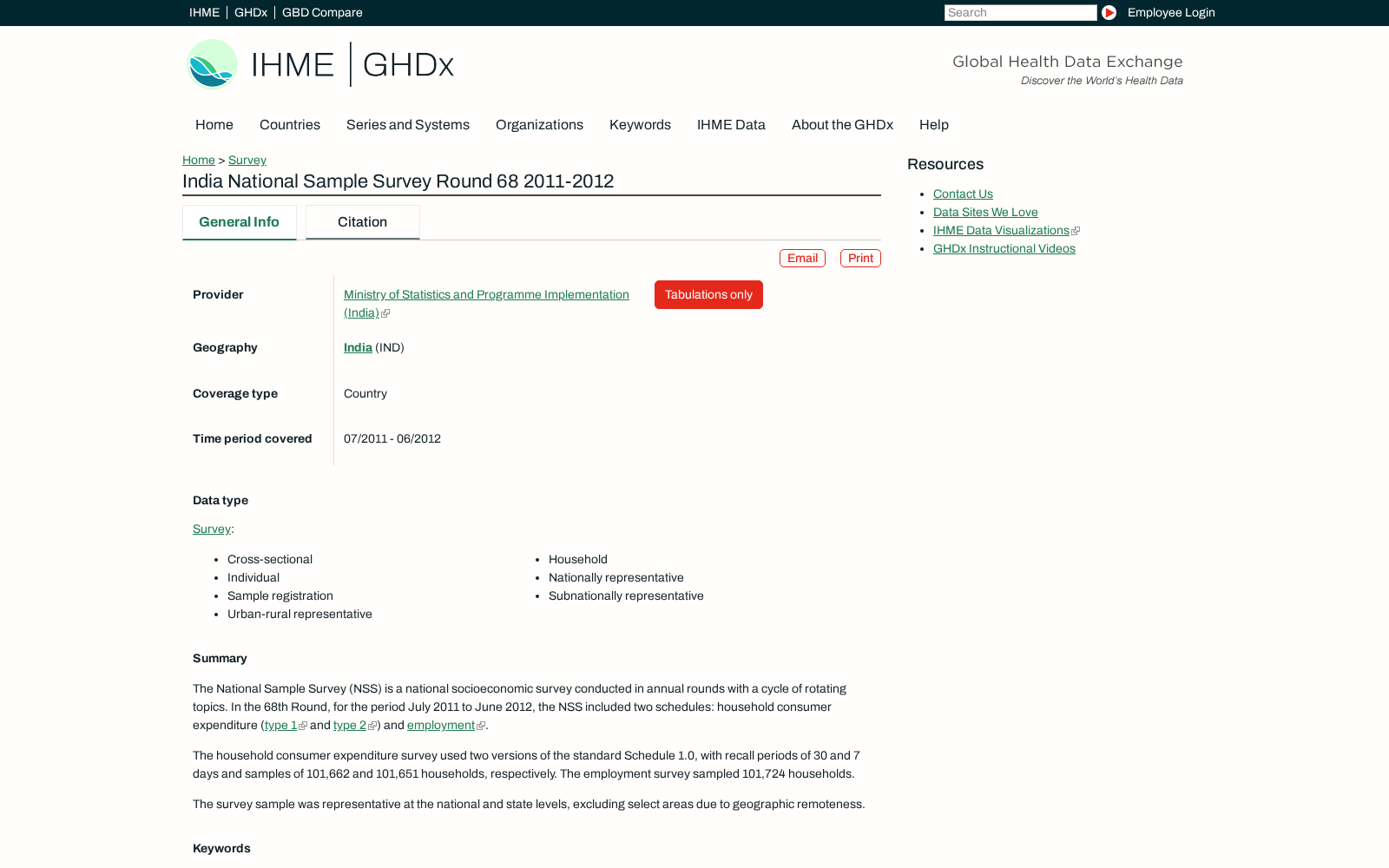This screenshot has height=868, width=1389.
Task: Open IHME Data Visualizations link
Action: tap(1001, 230)
